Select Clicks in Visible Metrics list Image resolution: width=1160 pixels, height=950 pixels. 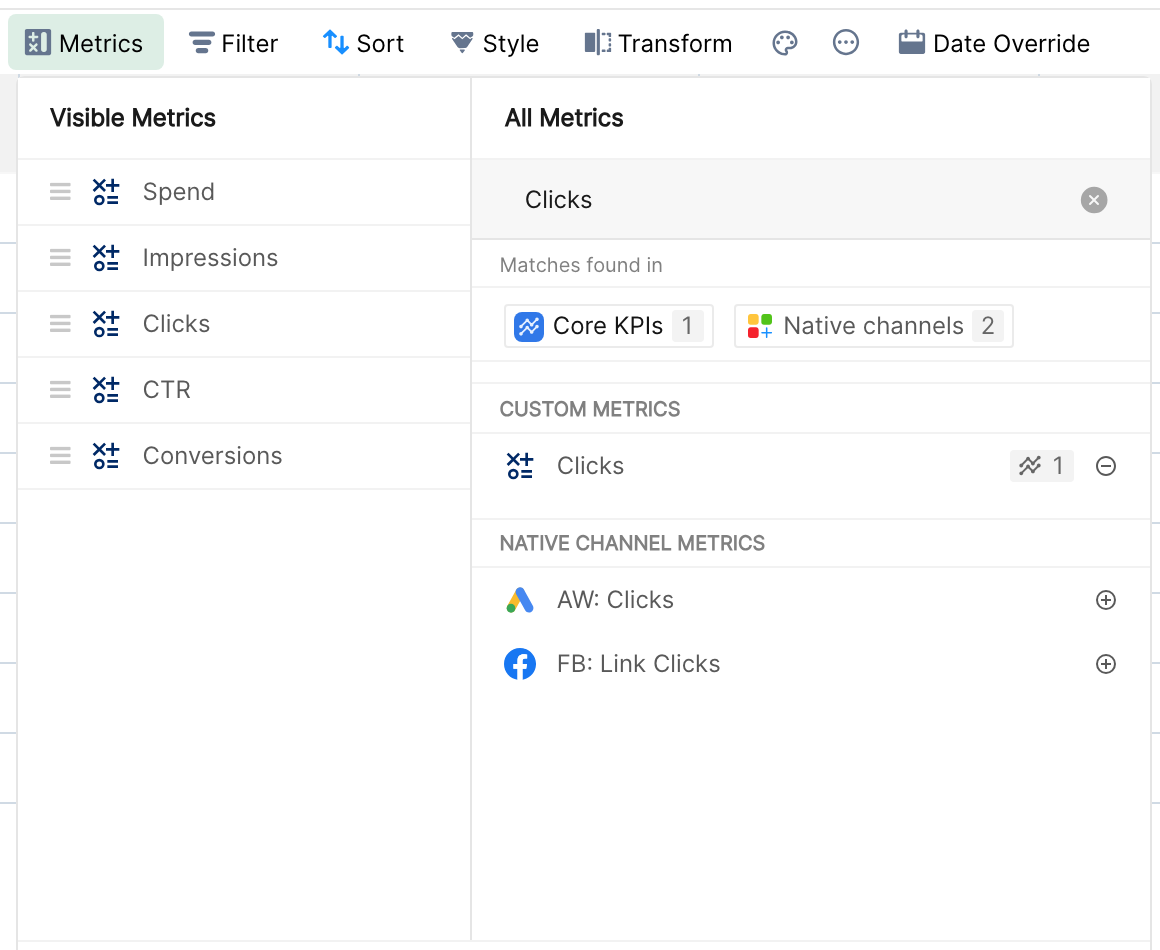[244, 323]
